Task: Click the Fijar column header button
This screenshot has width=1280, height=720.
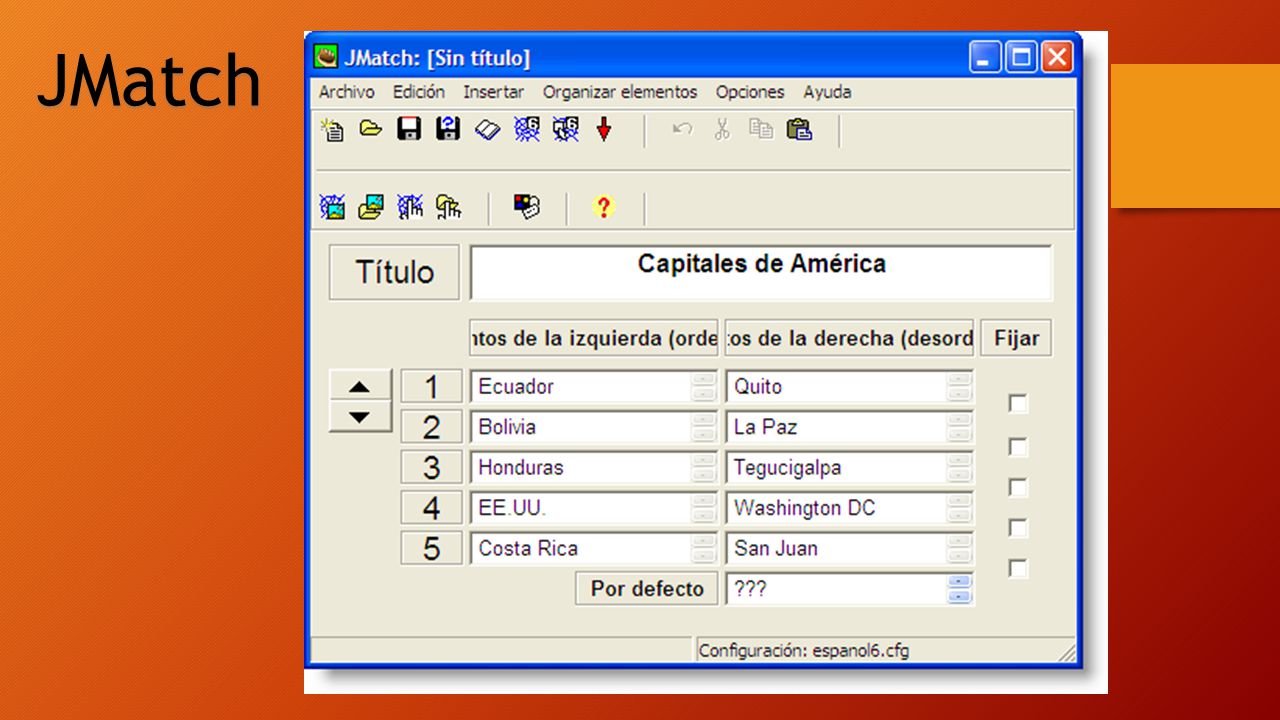Action: (1016, 338)
